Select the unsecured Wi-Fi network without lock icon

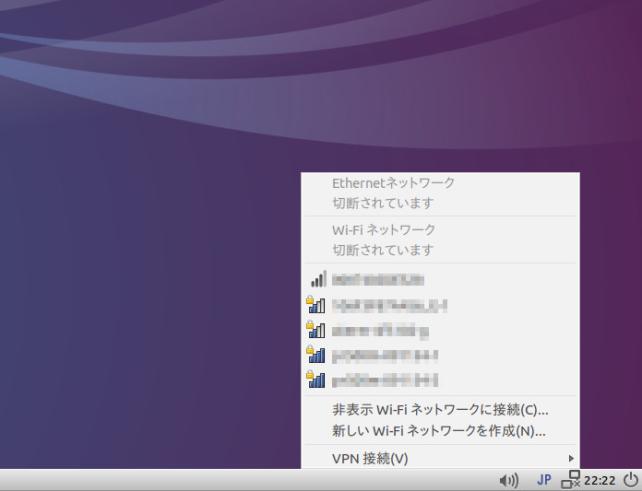click(x=440, y=280)
